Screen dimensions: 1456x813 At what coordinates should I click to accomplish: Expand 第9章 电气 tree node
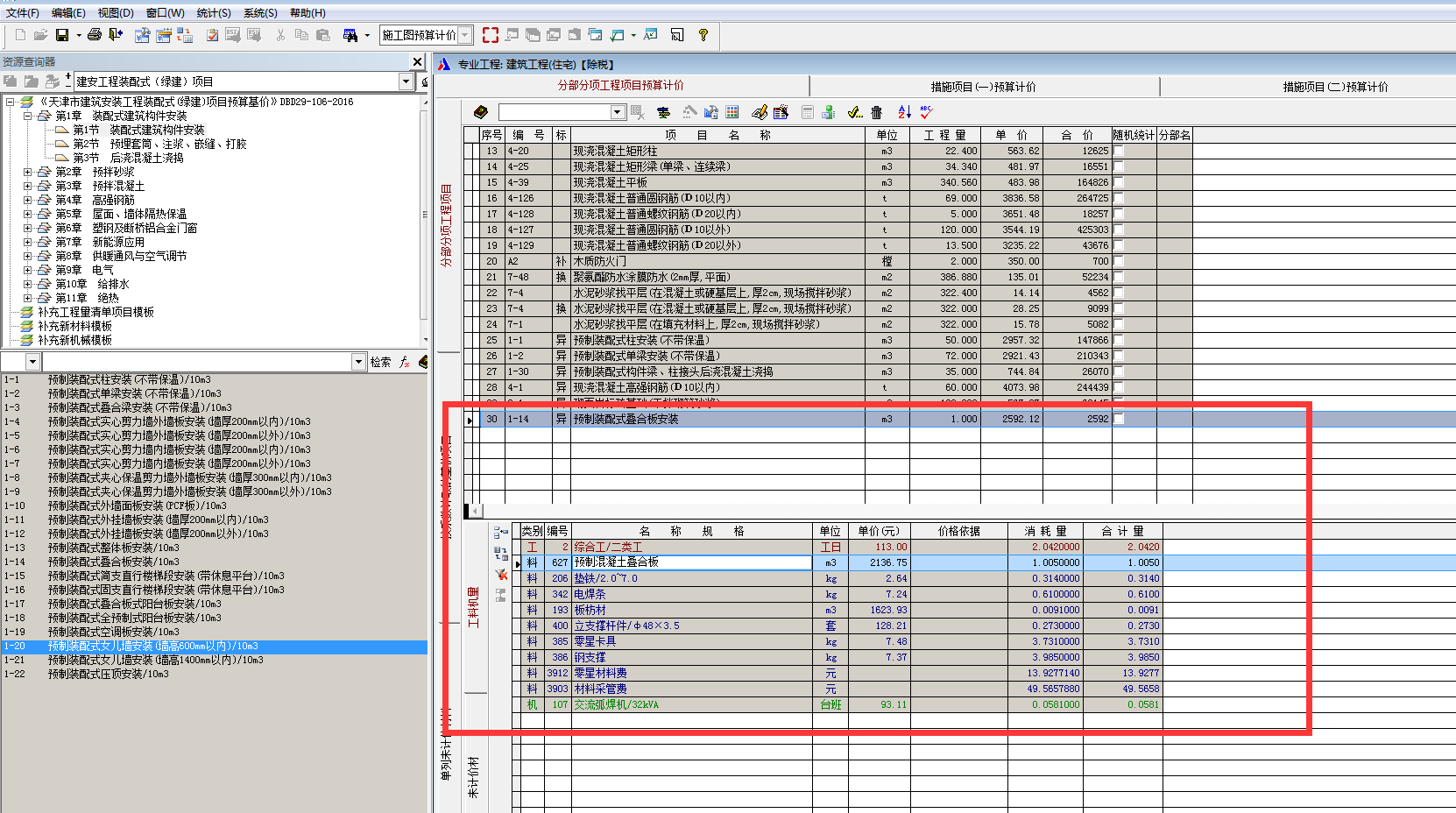click(28, 270)
